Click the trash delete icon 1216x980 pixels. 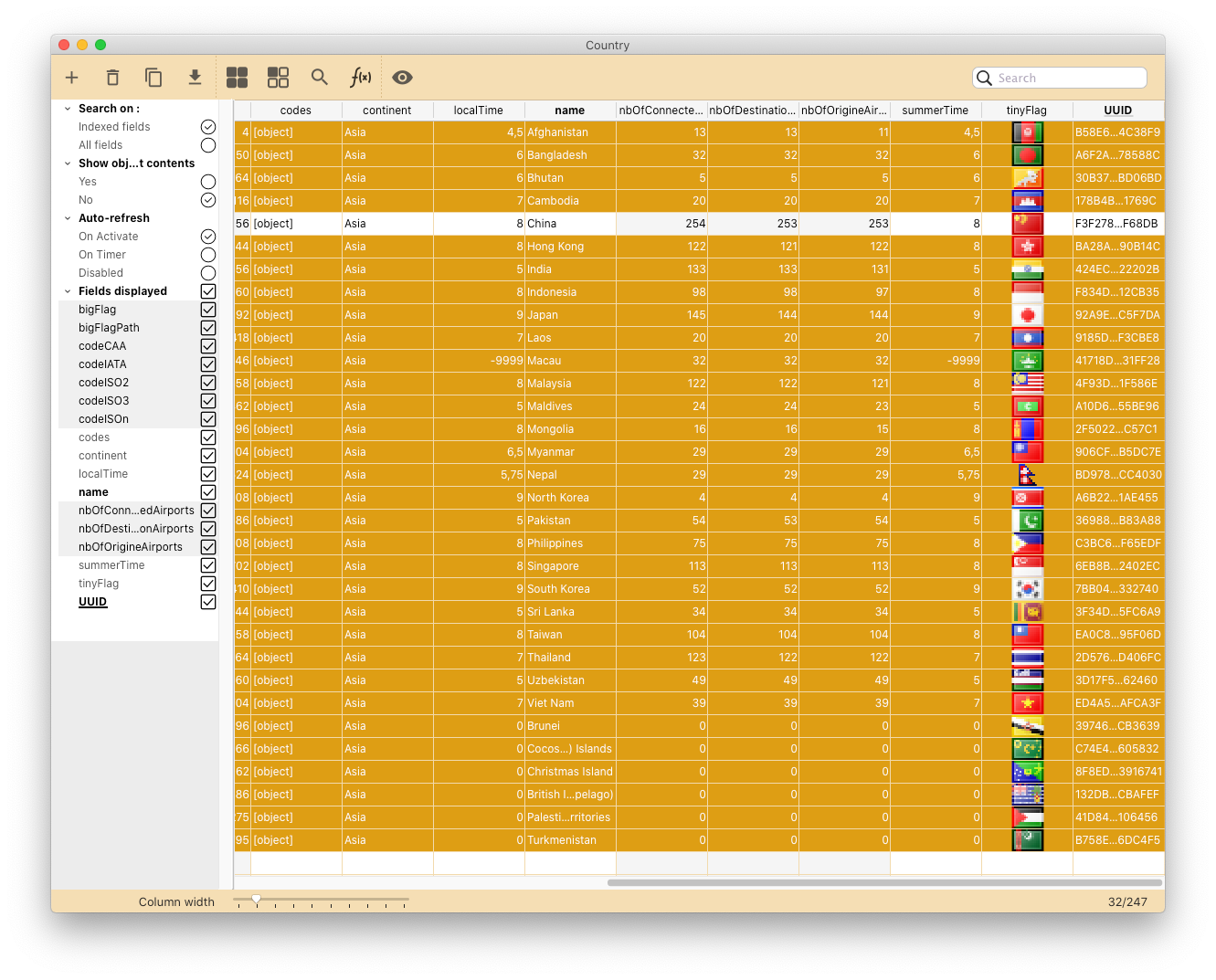click(x=112, y=78)
